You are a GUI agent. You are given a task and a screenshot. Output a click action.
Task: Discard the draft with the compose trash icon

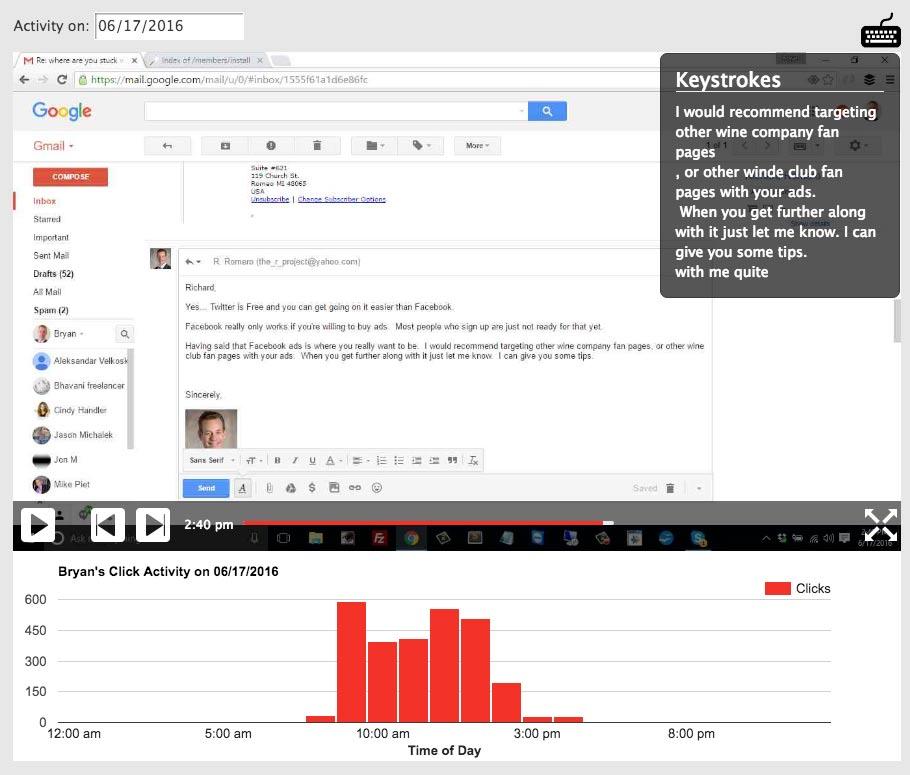pyautogui.click(x=670, y=488)
